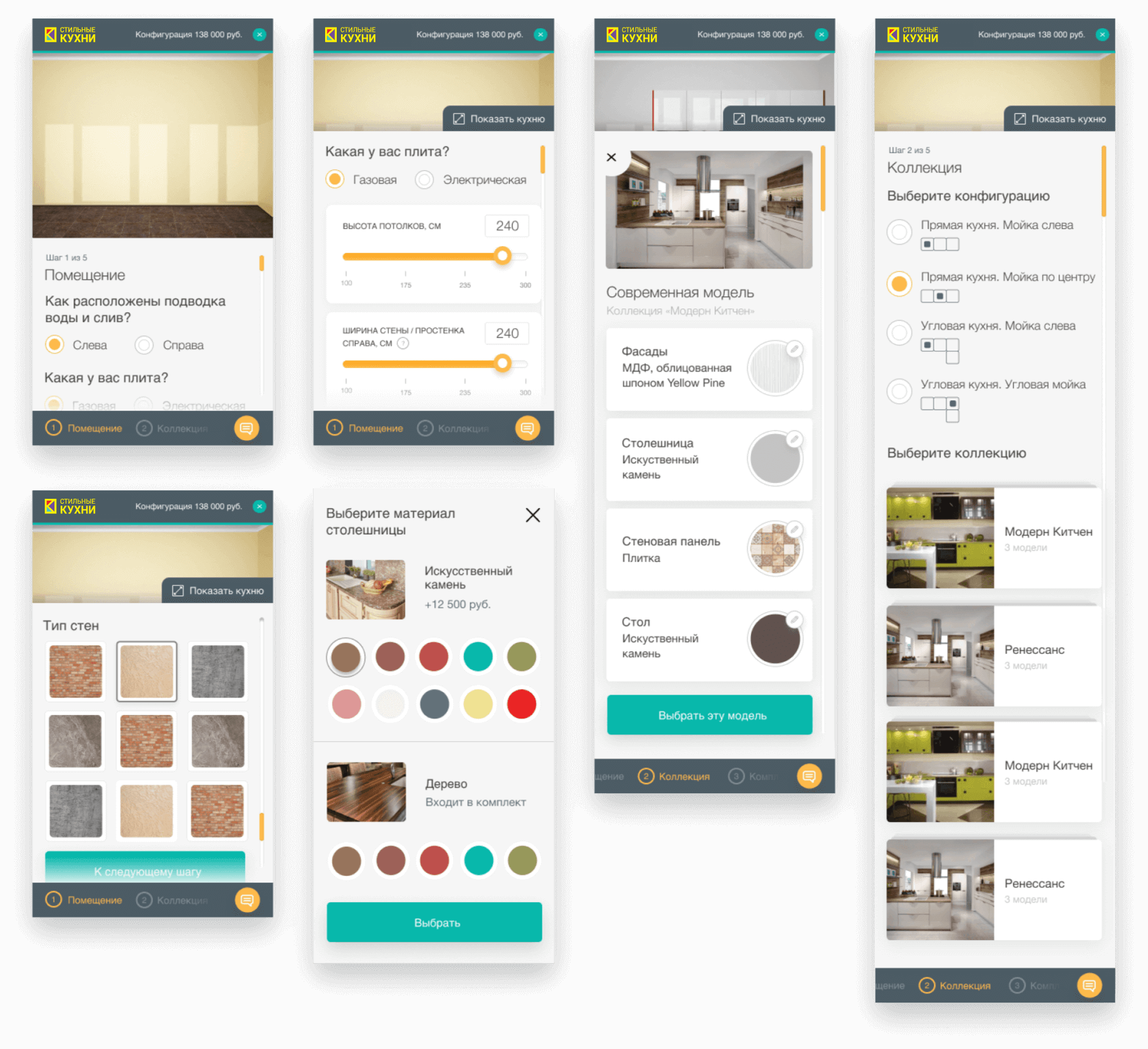This screenshot has height=1049, width=1148.
Task: Pick teal swatch under Дерево
Action: 479,860
